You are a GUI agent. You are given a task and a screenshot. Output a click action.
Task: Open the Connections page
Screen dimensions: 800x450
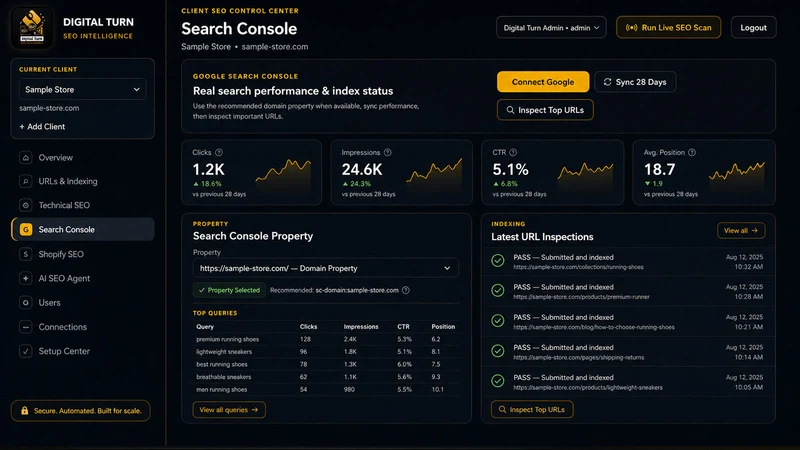click(x=83, y=327)
